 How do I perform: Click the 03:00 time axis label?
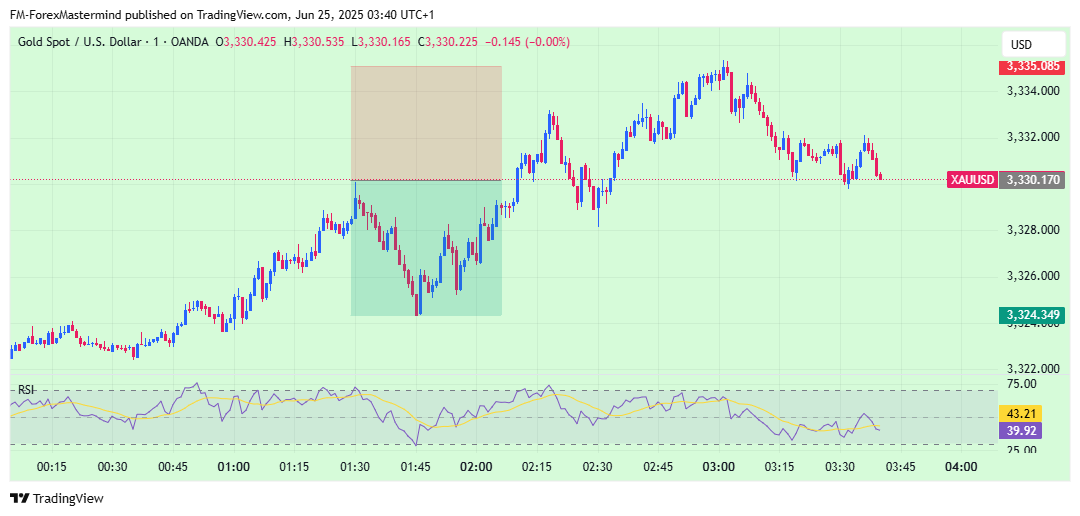pyautogui.click(x=718, y=467)
